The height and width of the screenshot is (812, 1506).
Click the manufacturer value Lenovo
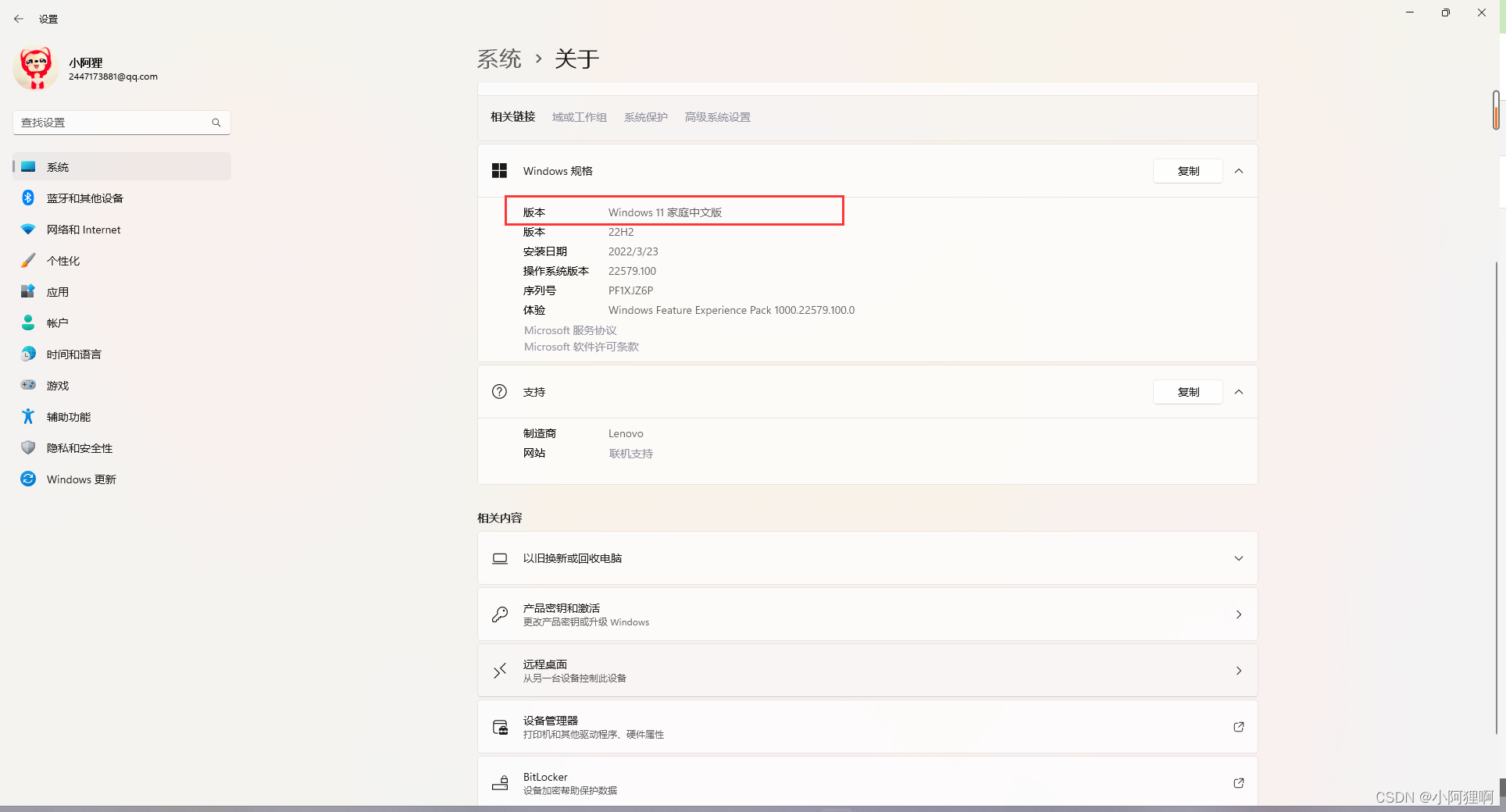click(x=626, y=433)
